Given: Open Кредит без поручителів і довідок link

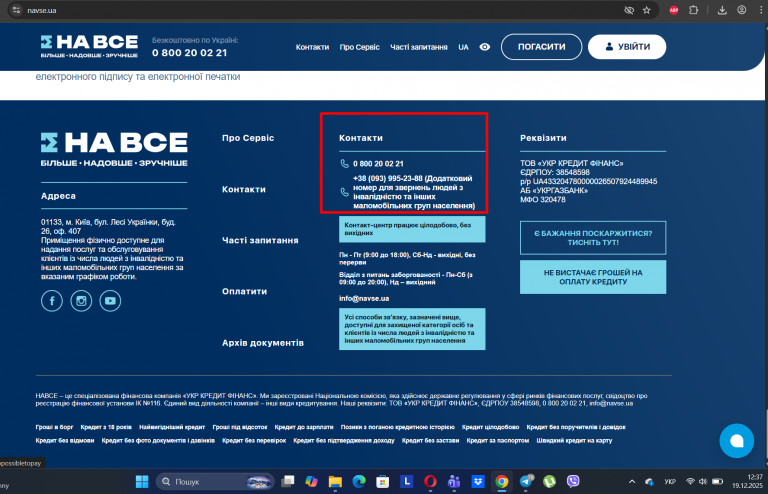Looking at the screenshot, I should click(x=576, y=427).
